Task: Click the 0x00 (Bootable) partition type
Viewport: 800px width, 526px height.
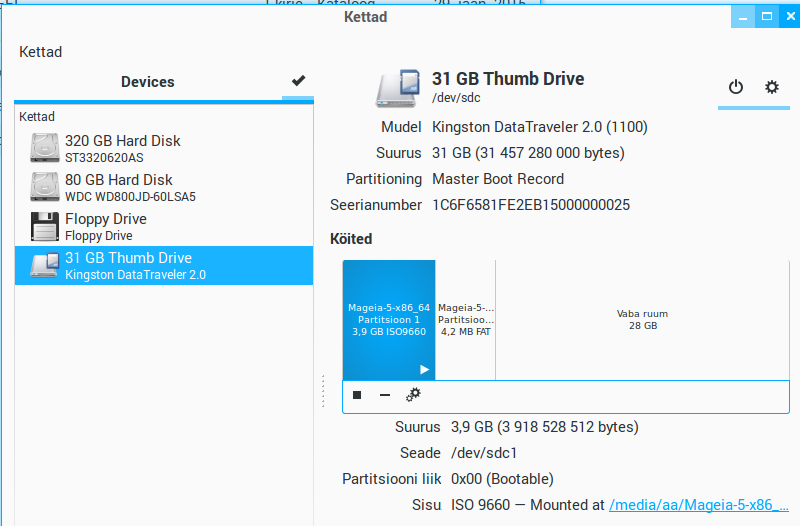Action: [x=503, y=479]
